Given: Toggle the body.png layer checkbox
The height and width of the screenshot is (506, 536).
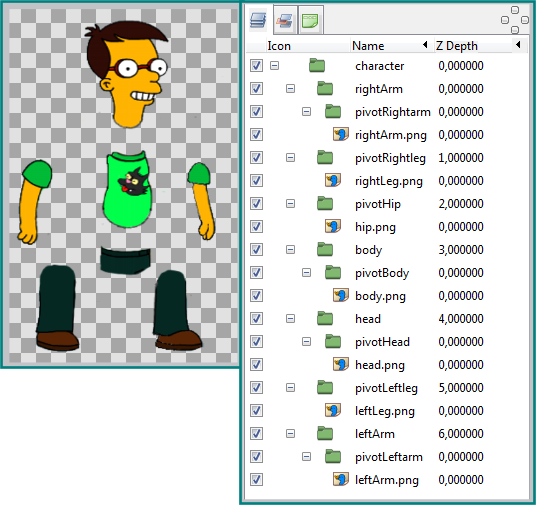Looking at the screenshot, I should click(x=256, y=295).
